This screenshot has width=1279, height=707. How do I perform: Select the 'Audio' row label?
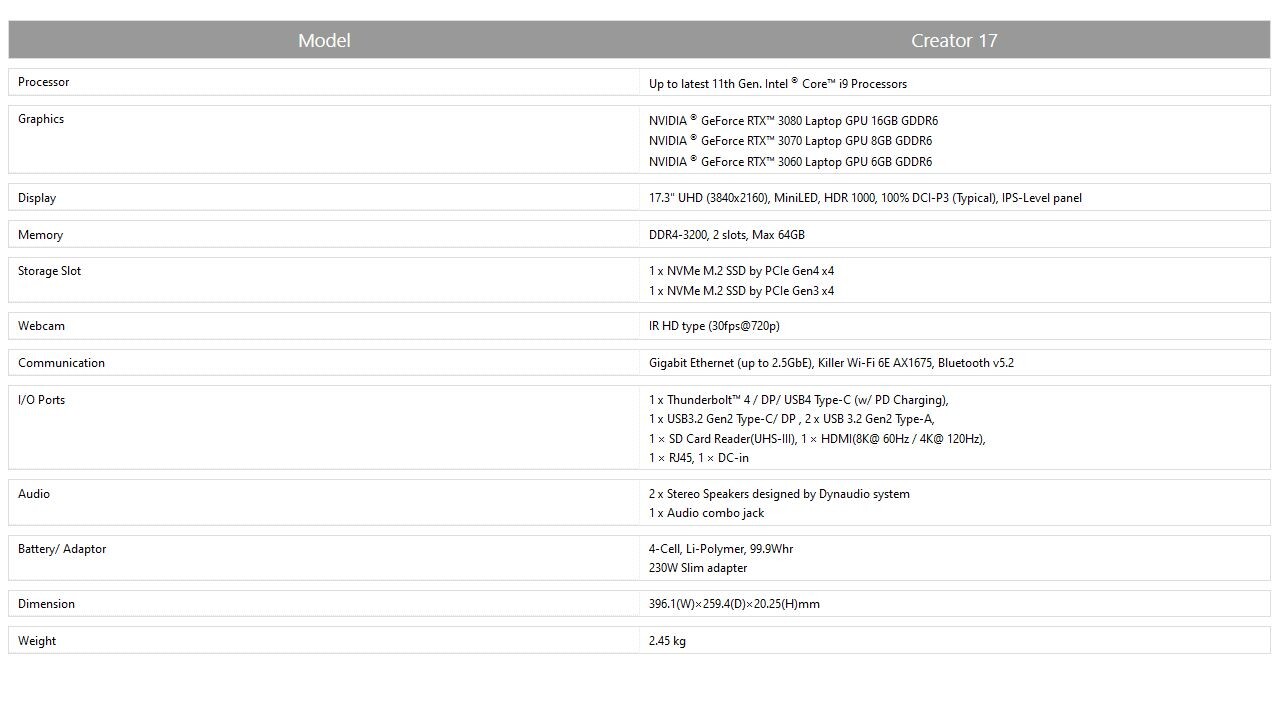tap(34, 494)
